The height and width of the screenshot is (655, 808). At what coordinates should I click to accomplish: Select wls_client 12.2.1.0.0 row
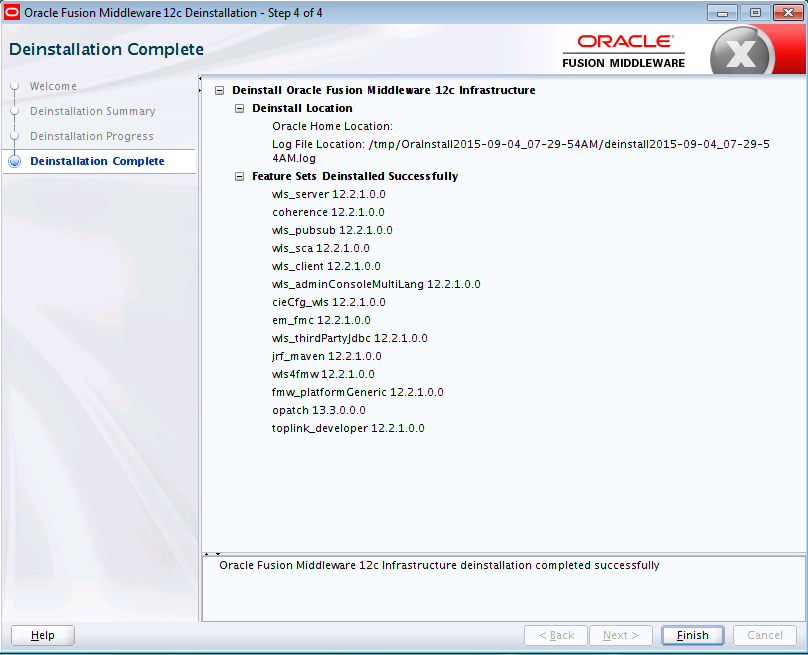[326, 266]
